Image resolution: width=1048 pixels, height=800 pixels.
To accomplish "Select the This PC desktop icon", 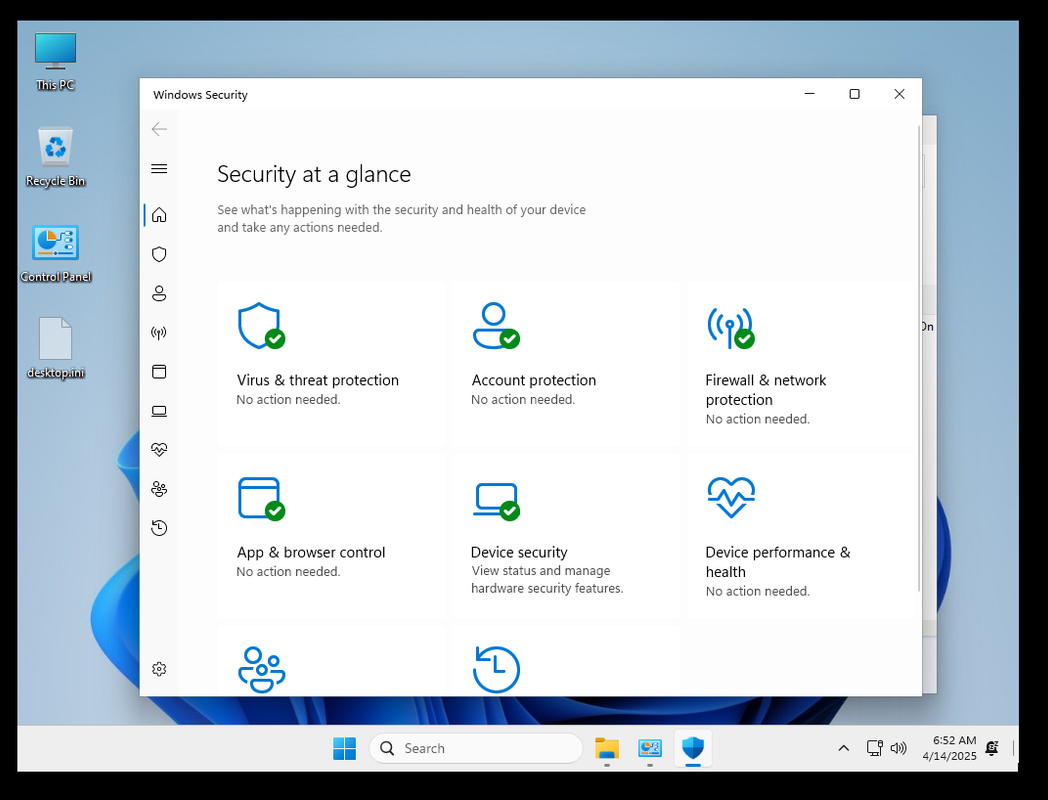I will [55, 61].
